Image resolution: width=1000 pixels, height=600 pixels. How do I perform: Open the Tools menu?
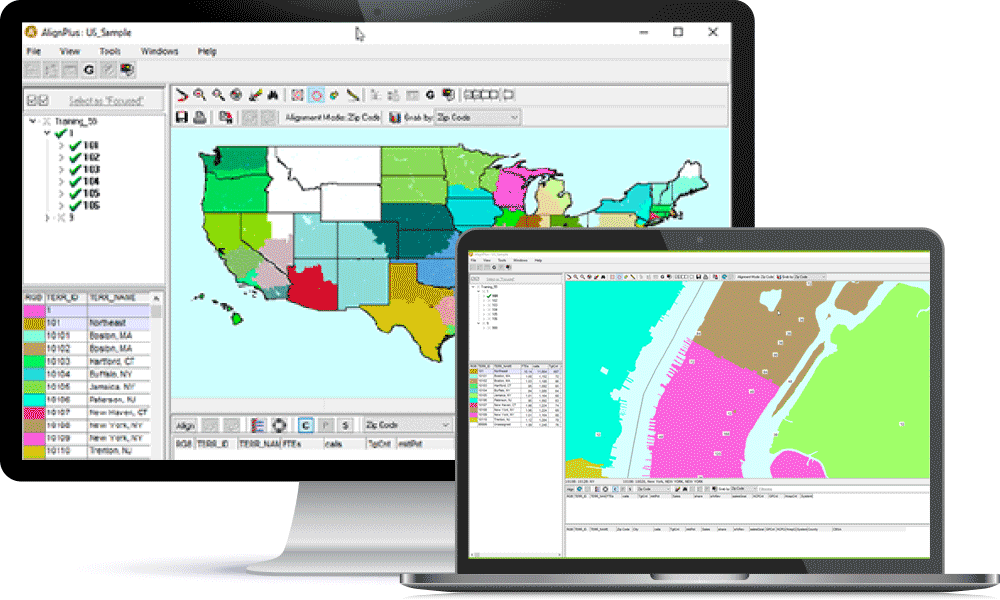[x=110, y=51]
